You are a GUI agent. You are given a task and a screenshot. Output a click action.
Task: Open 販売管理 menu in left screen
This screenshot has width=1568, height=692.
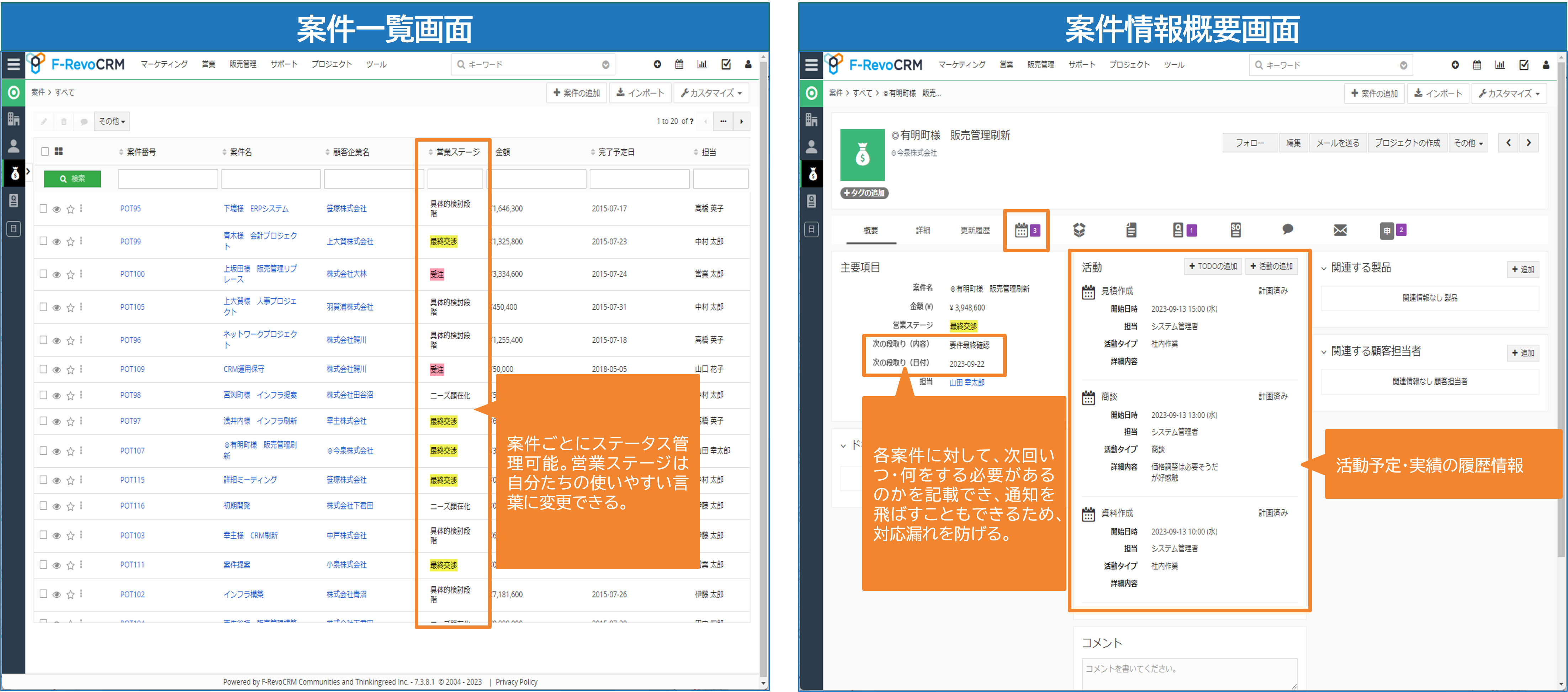click(243, 64)
